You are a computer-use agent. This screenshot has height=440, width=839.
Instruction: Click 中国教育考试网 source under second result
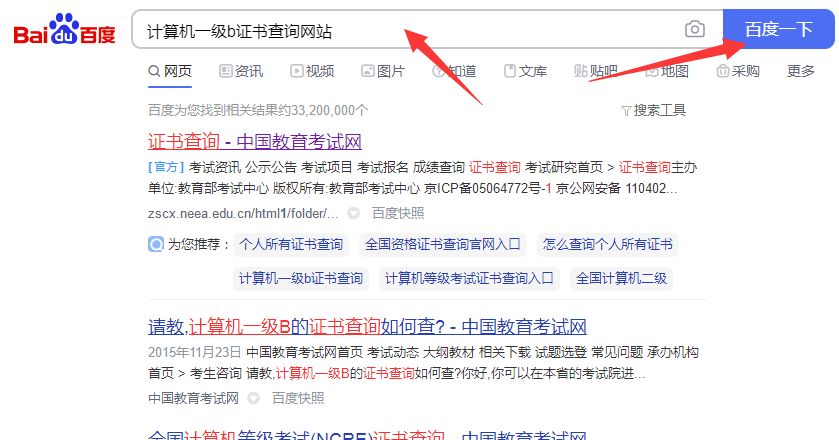[x=193, y=398]
